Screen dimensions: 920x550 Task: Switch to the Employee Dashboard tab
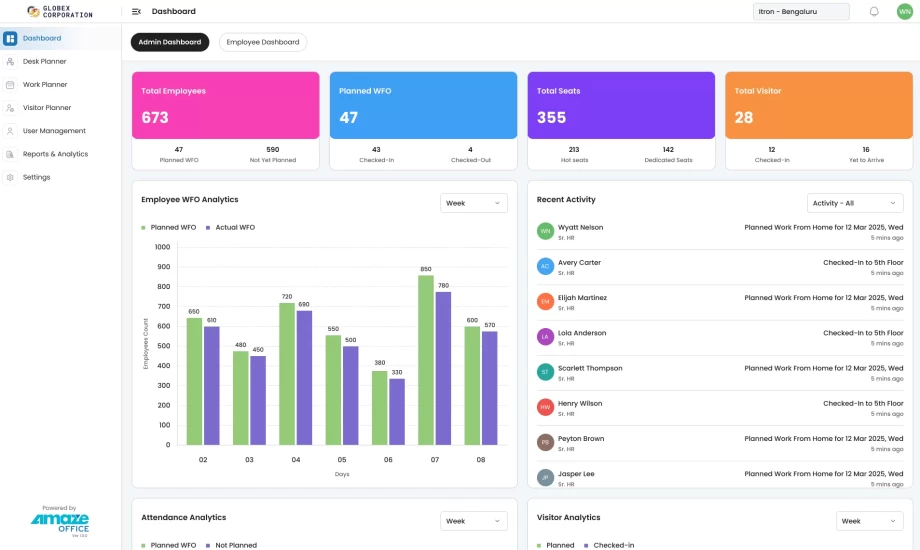coord(262,42)
